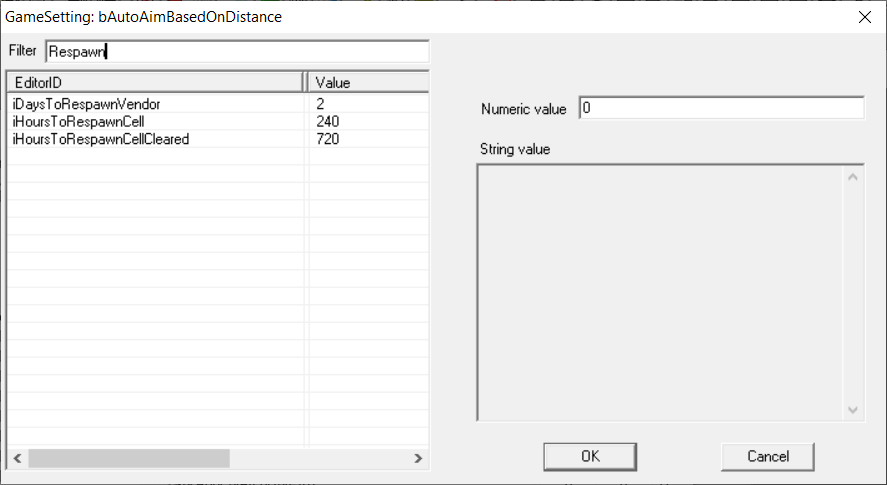The width and height of the screenshot is (887, 485).
Task: Click inside the String value text area
Action: click(x=660, y=292)
